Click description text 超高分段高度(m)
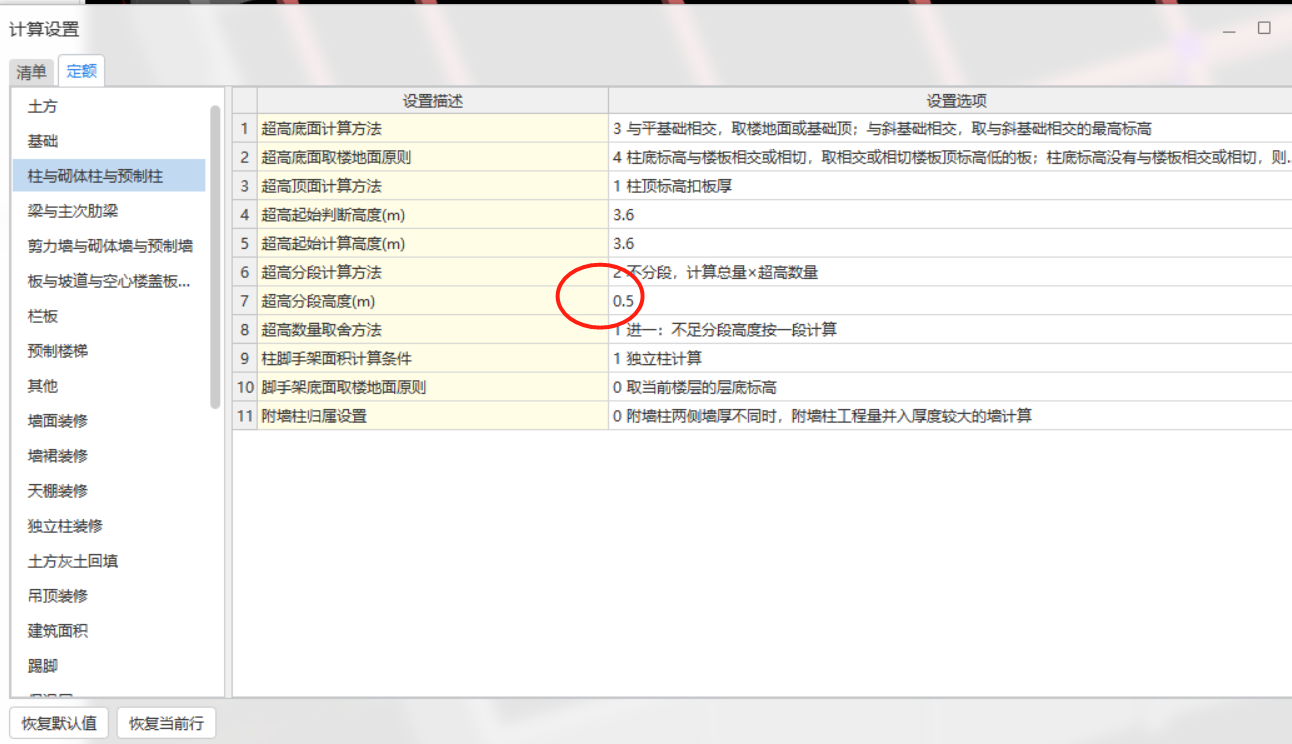 point(318,301)
